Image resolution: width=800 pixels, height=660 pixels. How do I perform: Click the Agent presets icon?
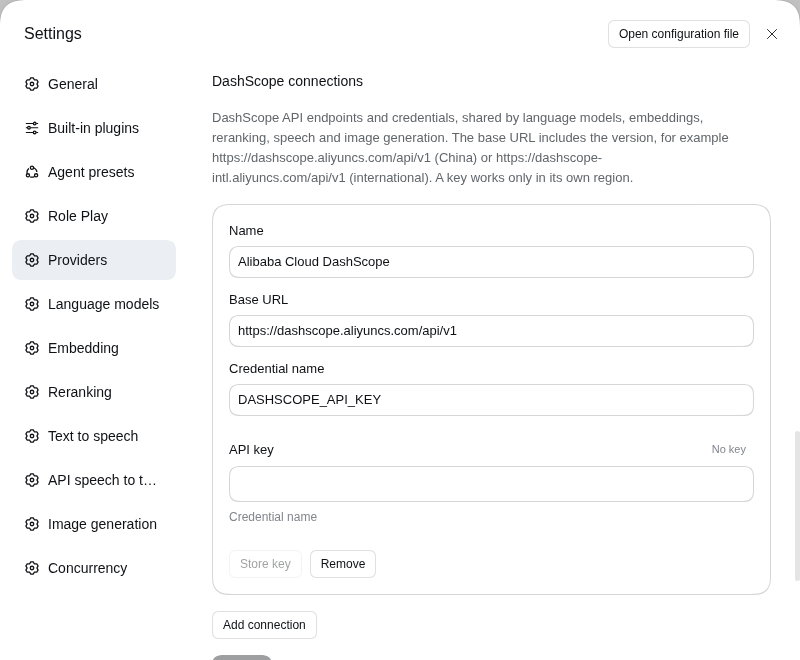pyautogui.click(x=32, y=172)
